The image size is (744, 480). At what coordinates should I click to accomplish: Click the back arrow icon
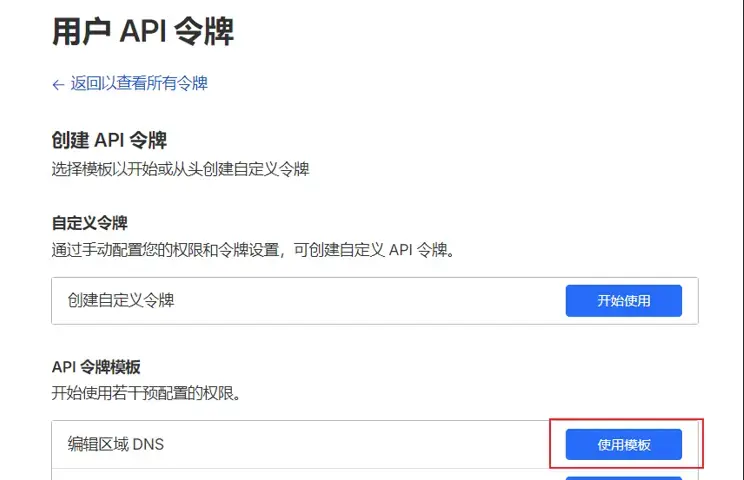(x=58, y=84)
